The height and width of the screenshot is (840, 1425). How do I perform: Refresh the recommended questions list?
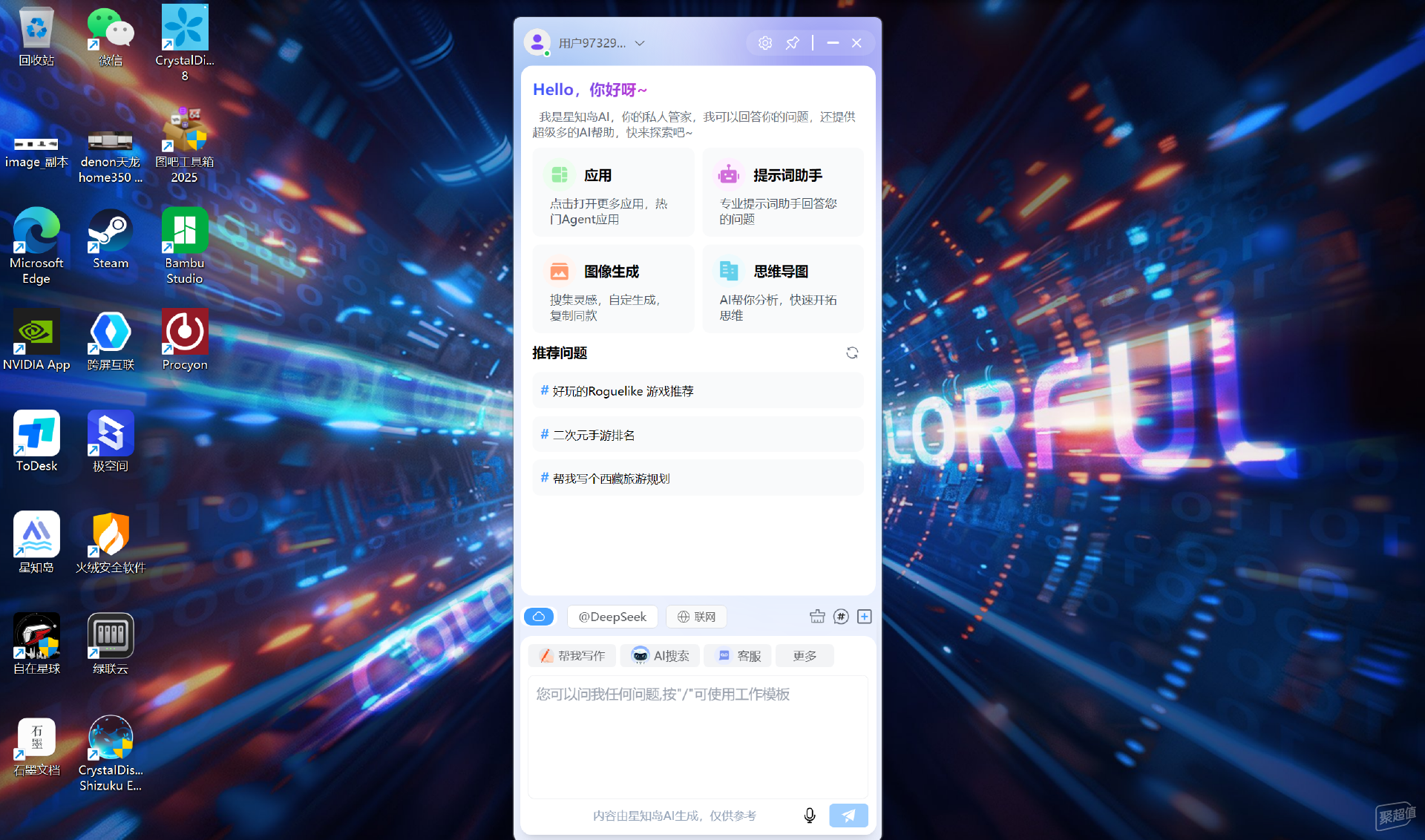click(x=852, y=353)
